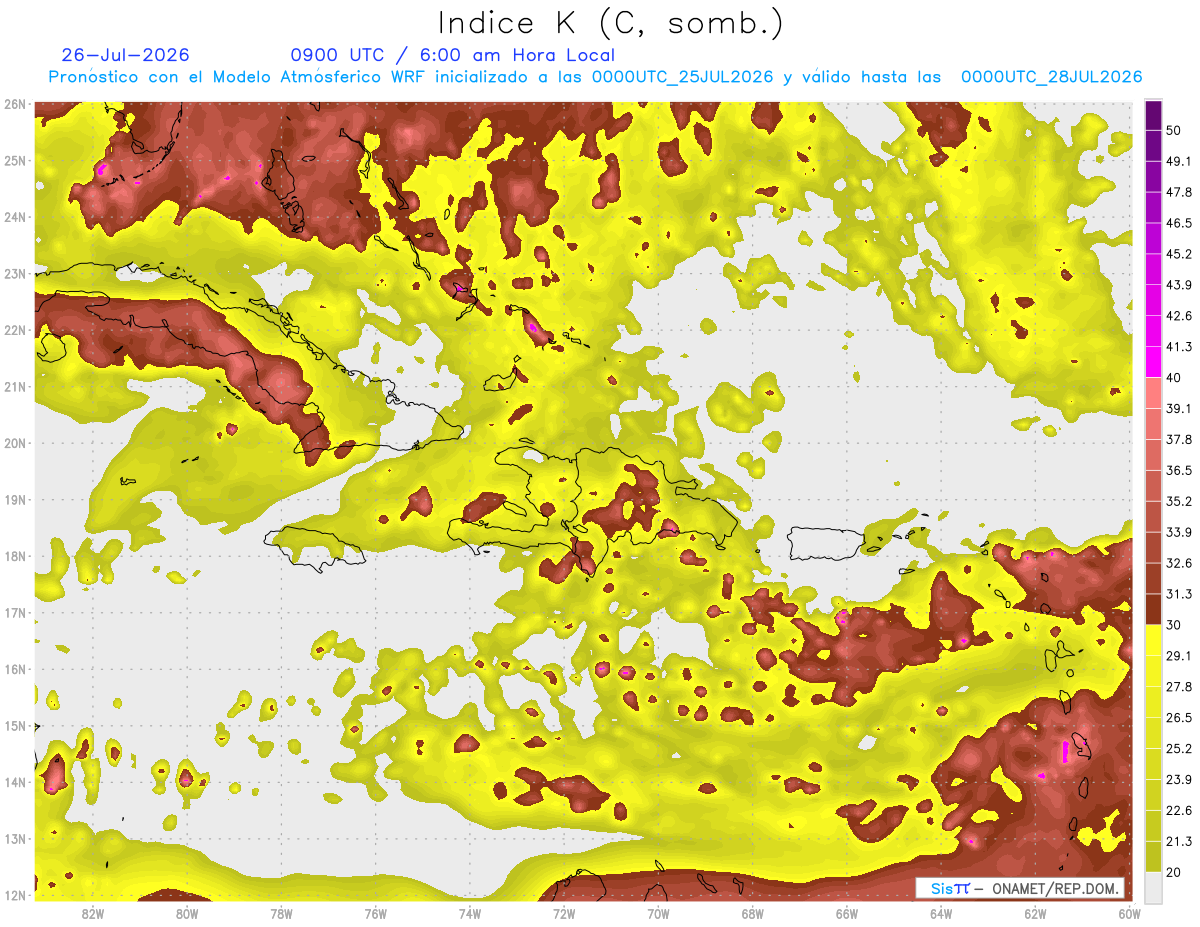Click the colorbar label '45.2'

[x=1179, y=254]
